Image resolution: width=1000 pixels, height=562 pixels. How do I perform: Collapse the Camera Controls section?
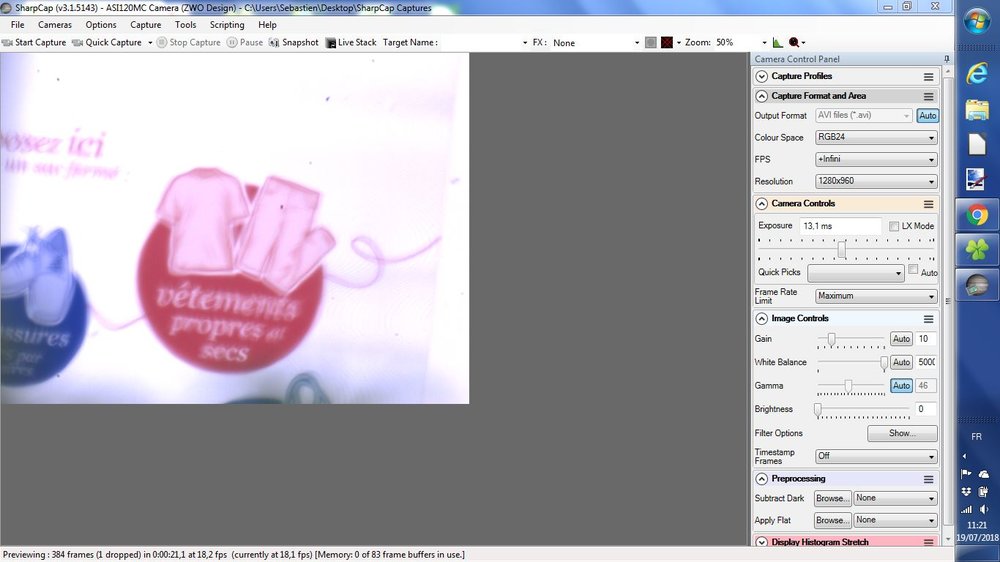[x=761, y=204]
